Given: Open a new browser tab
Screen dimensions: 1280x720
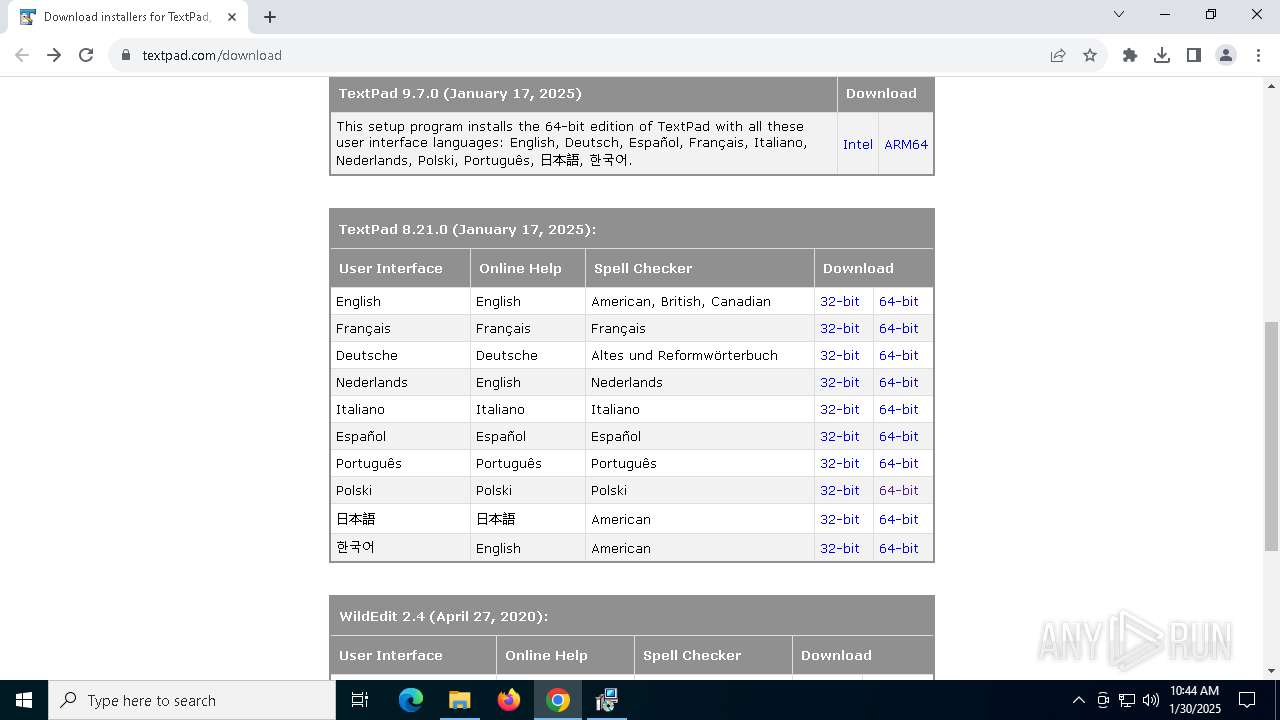Looking at the screenshot, I should point(270,16).
